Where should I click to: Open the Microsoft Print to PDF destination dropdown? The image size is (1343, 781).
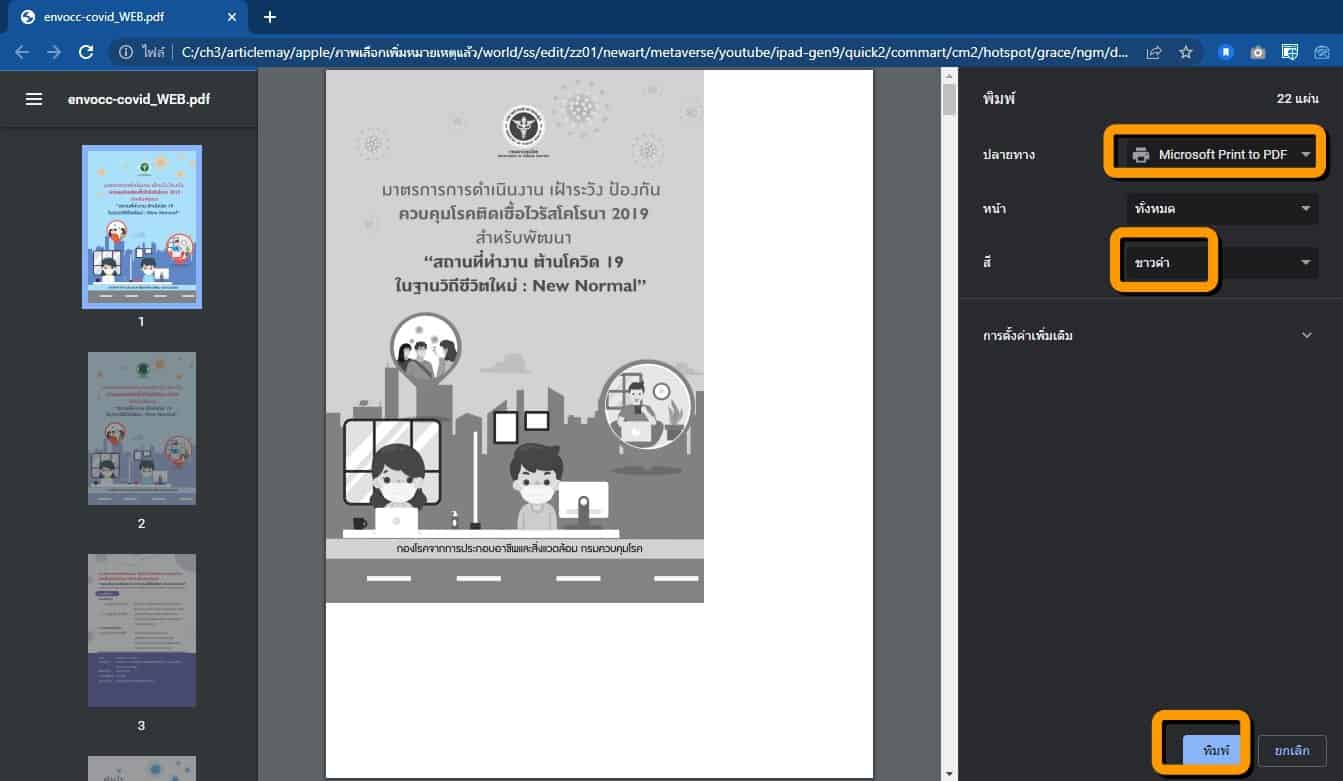1220,155
